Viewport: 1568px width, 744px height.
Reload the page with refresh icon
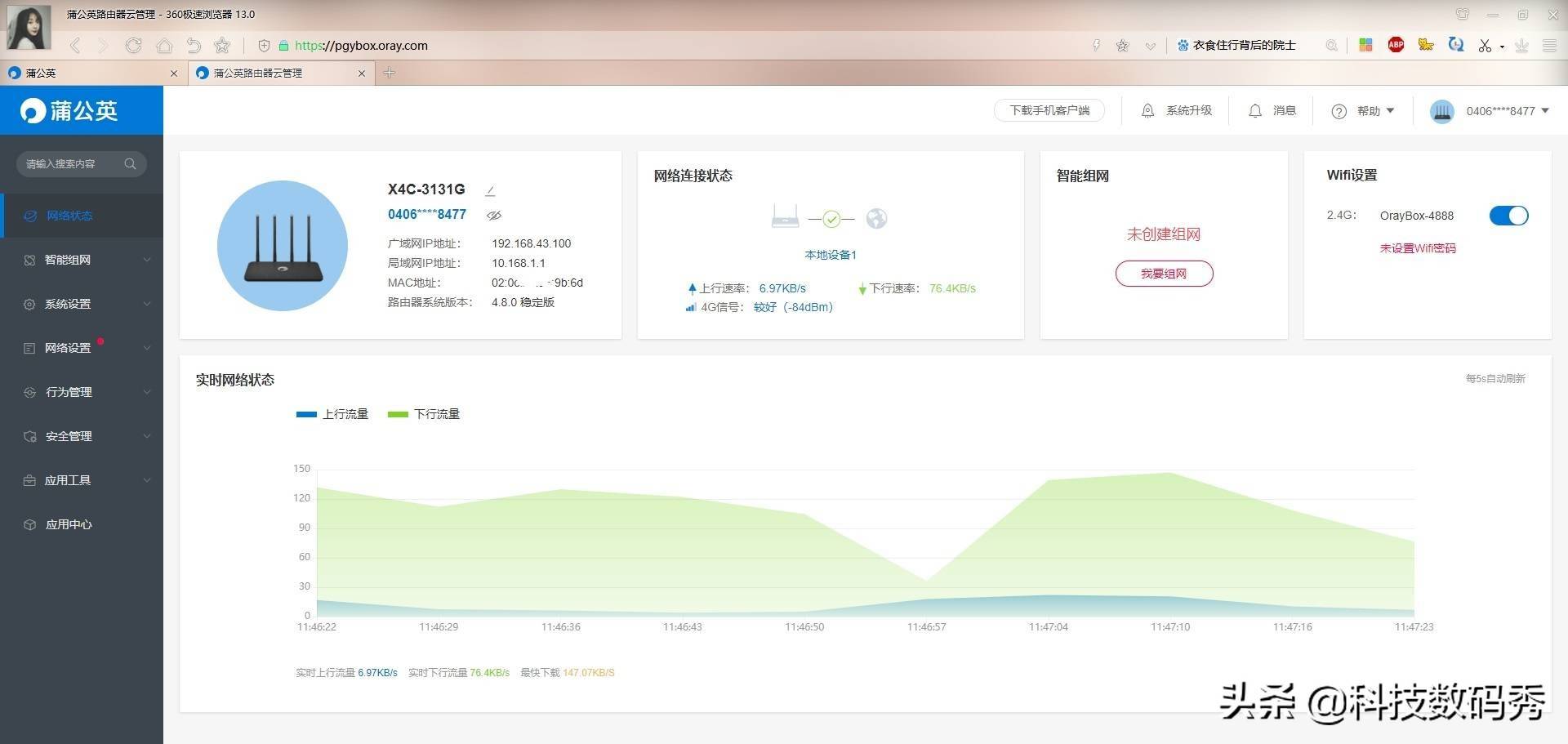(x=133, y=46)
